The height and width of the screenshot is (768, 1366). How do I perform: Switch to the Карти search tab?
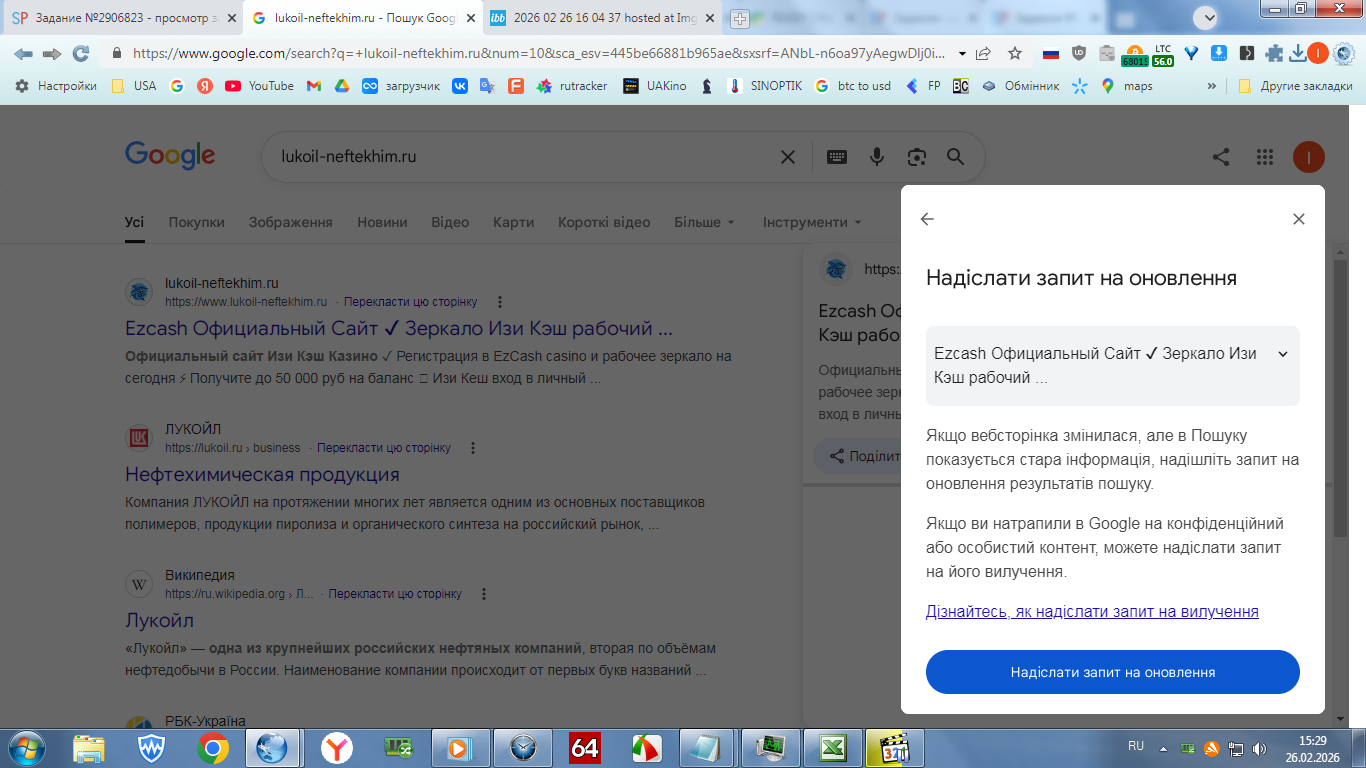click(x=514, y=222)
